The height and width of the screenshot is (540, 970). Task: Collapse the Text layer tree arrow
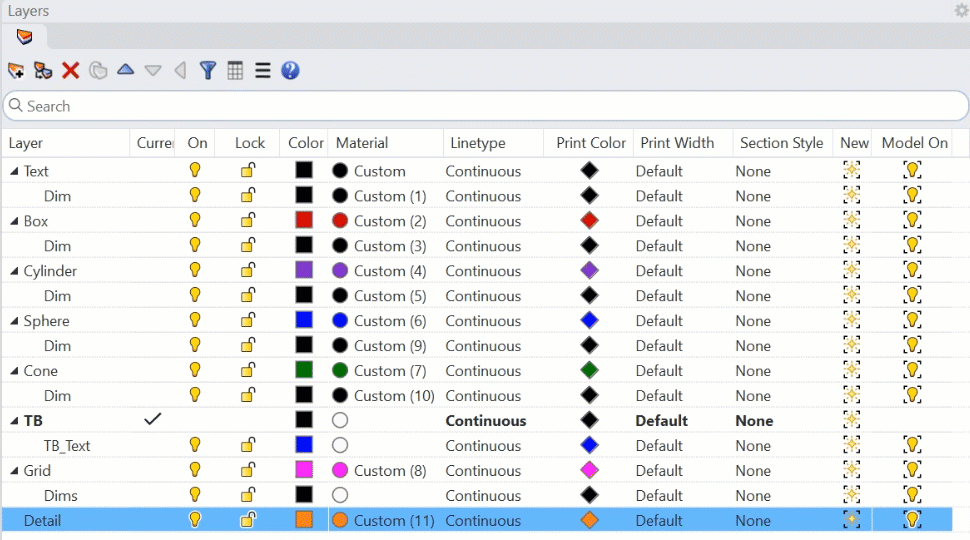(14, 171)
